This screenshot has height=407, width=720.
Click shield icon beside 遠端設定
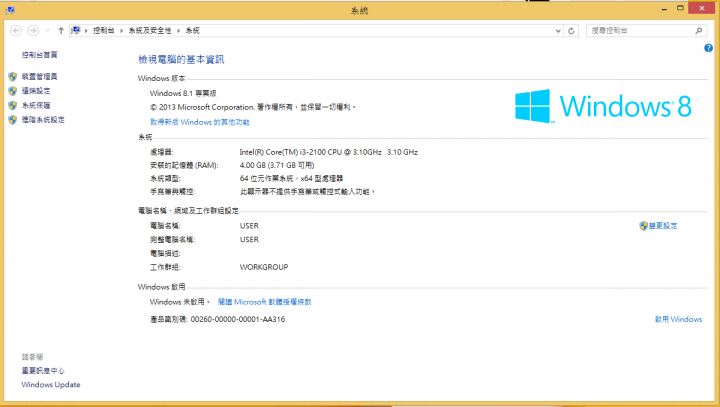(x=12, y=91)
